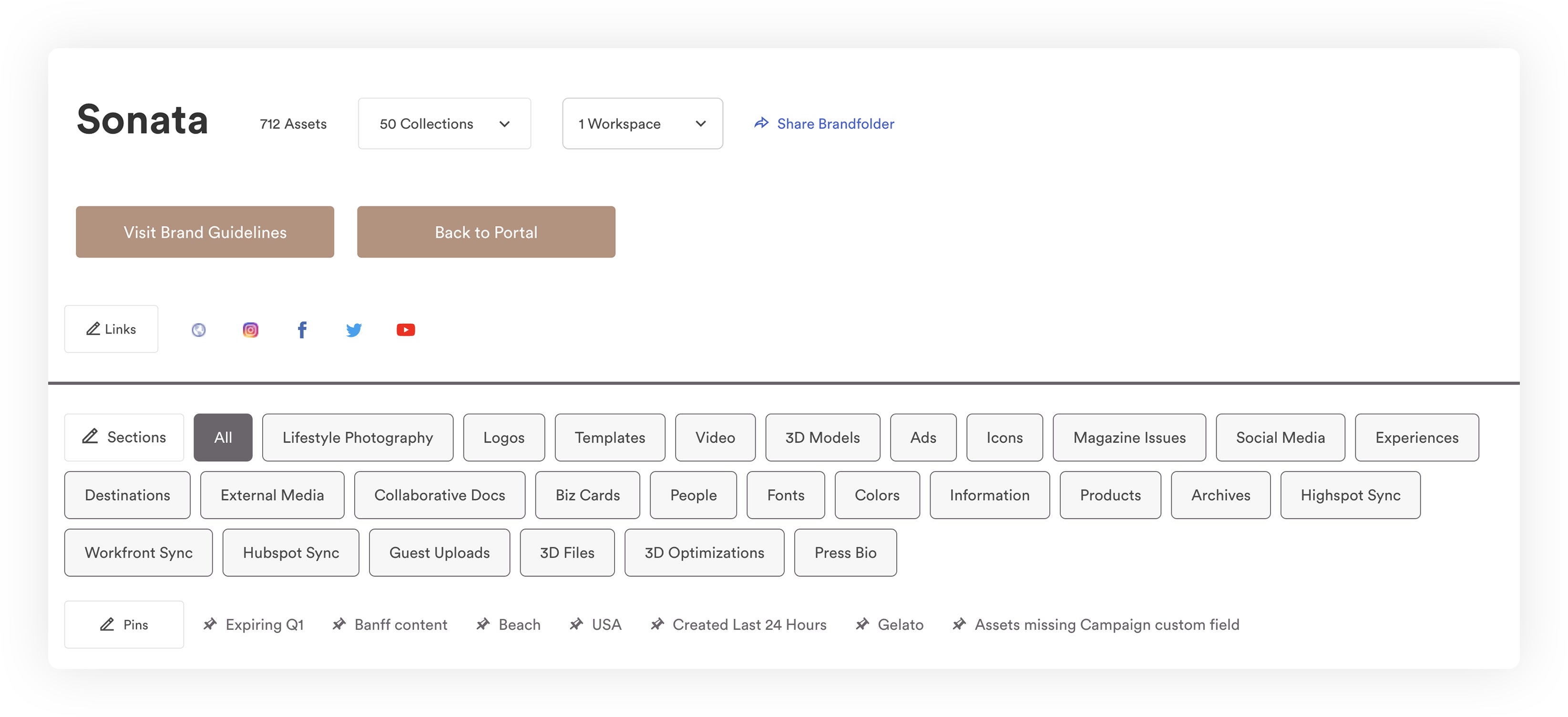The image size is (1568, 717).
Task: Open the Biz Cards section
Action: point(587,495)
